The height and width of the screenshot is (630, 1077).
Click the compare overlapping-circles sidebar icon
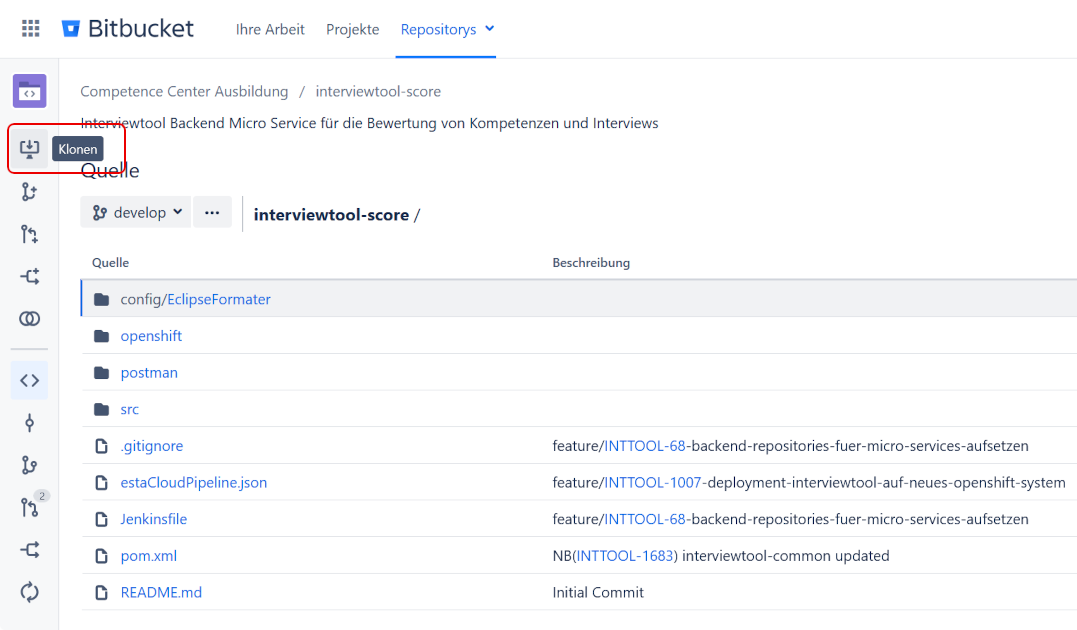point(30,319)
